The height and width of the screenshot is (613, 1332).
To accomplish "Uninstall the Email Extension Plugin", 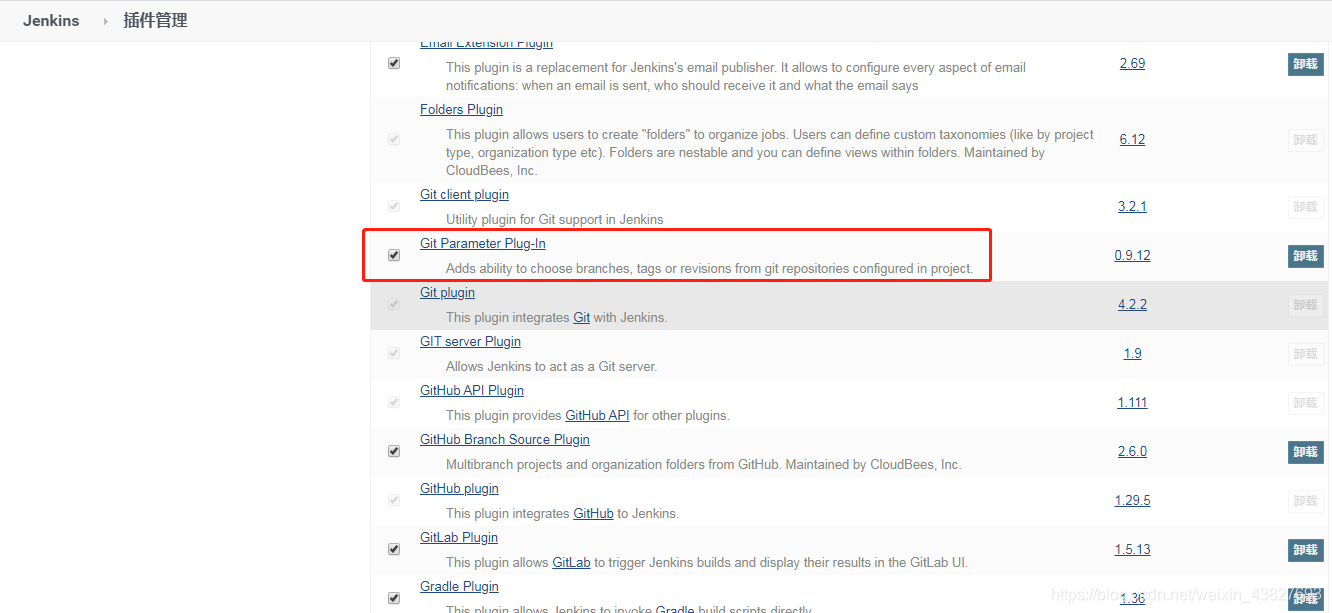I will 1305,64.
